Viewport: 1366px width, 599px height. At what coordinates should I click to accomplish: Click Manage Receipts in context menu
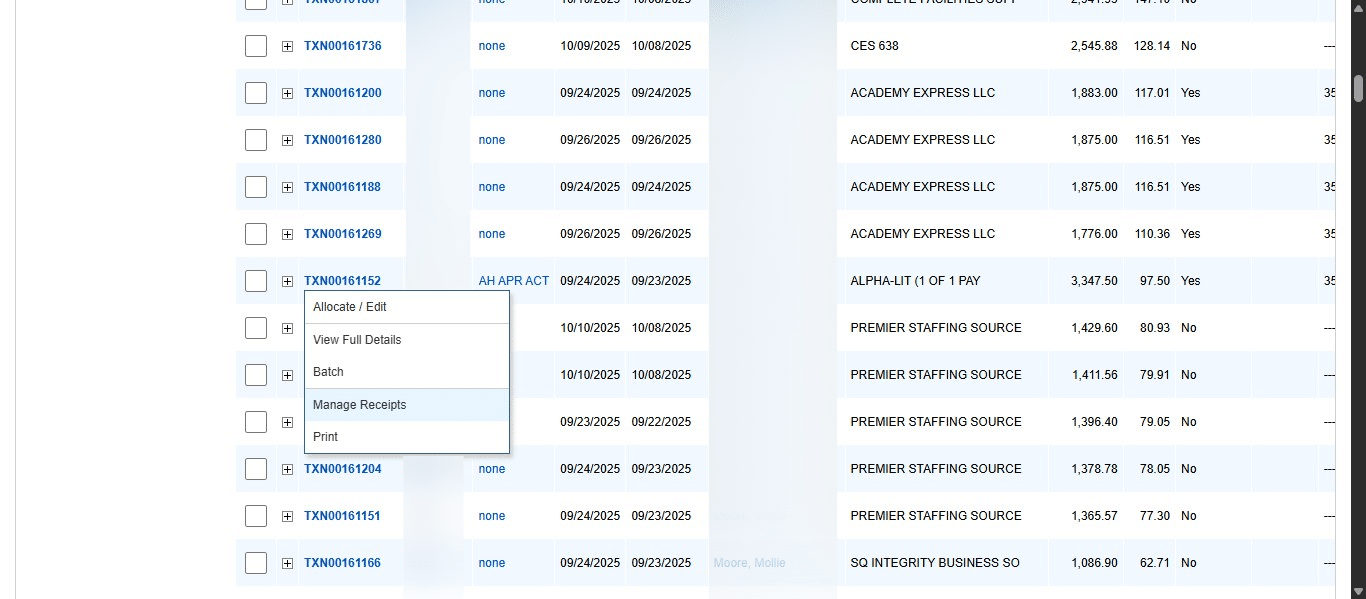[359, 404]
